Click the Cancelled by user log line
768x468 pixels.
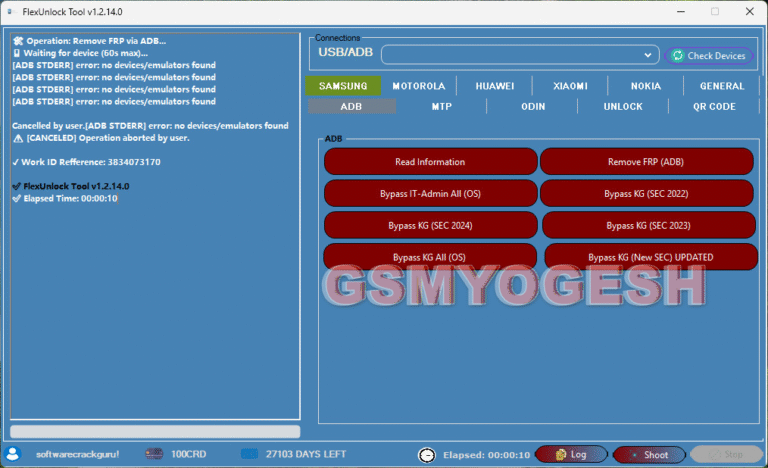point(150,126)
